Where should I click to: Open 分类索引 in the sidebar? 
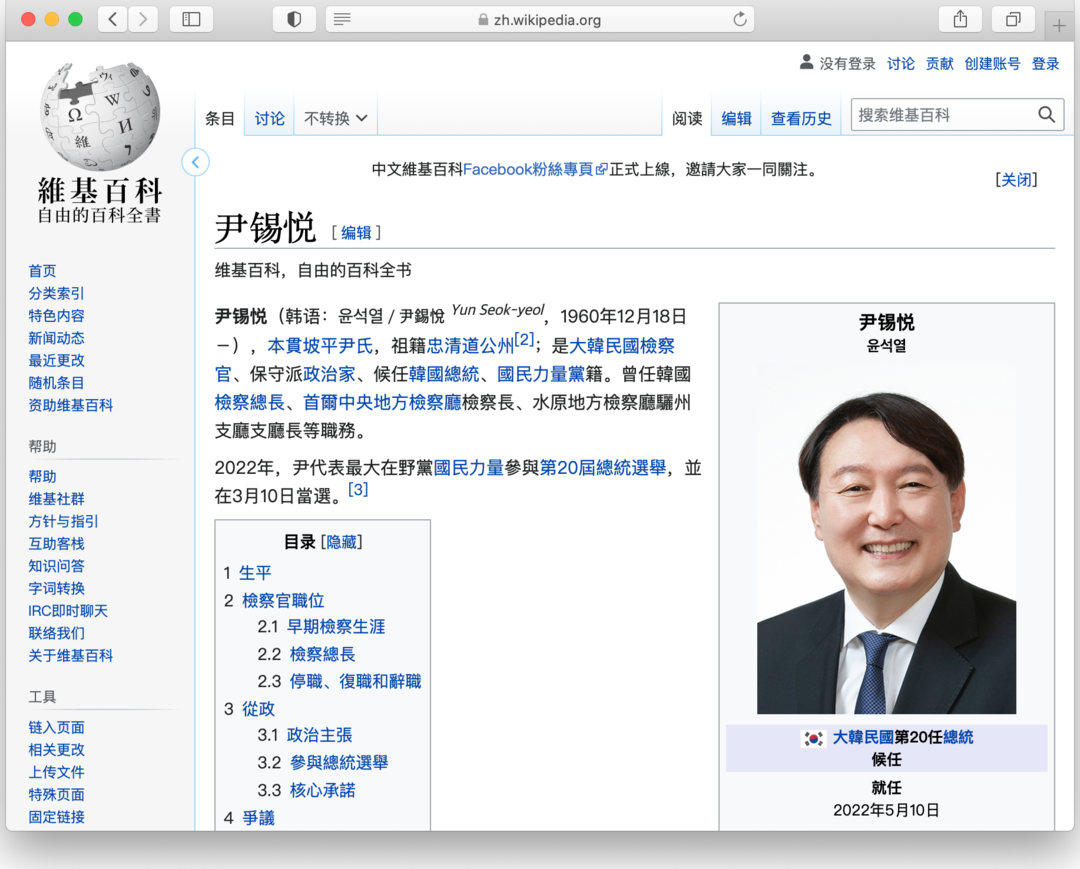56,293
